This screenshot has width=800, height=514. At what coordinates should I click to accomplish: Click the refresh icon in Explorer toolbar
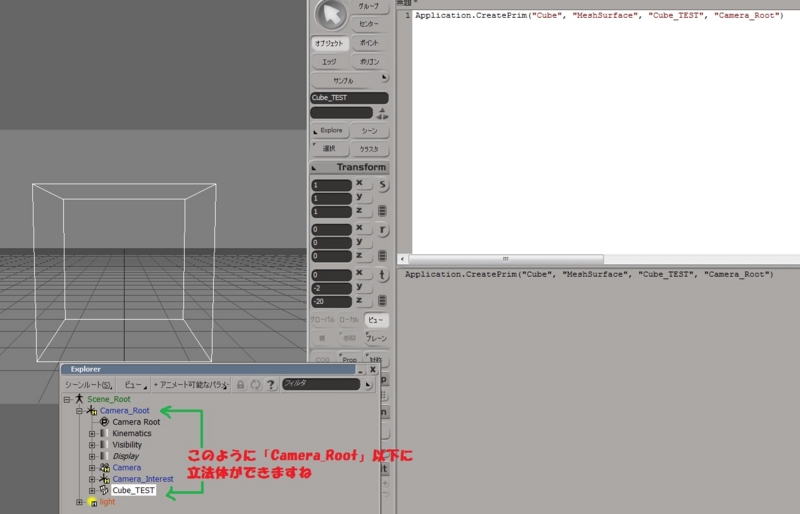(255, 384)
